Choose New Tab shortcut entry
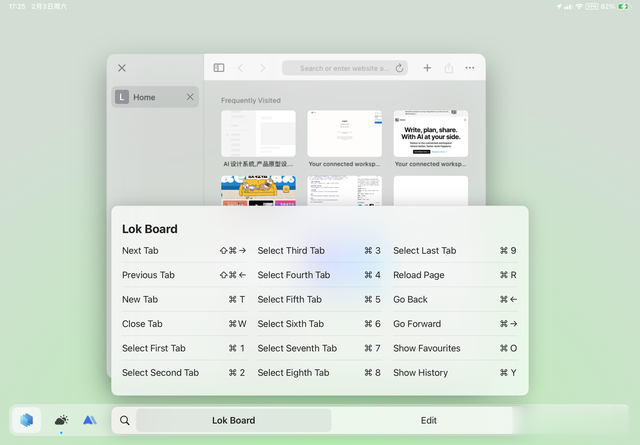Image resolution: width=640 pixels, height=445 pixels. tap(184, 299)
